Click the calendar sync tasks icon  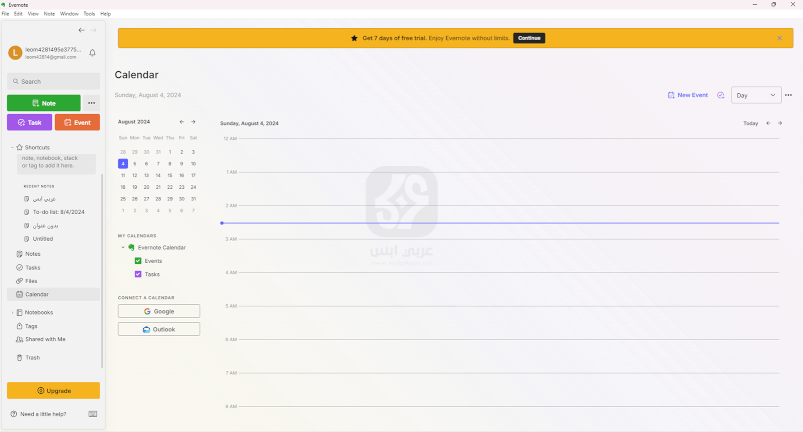coord(721,95)
